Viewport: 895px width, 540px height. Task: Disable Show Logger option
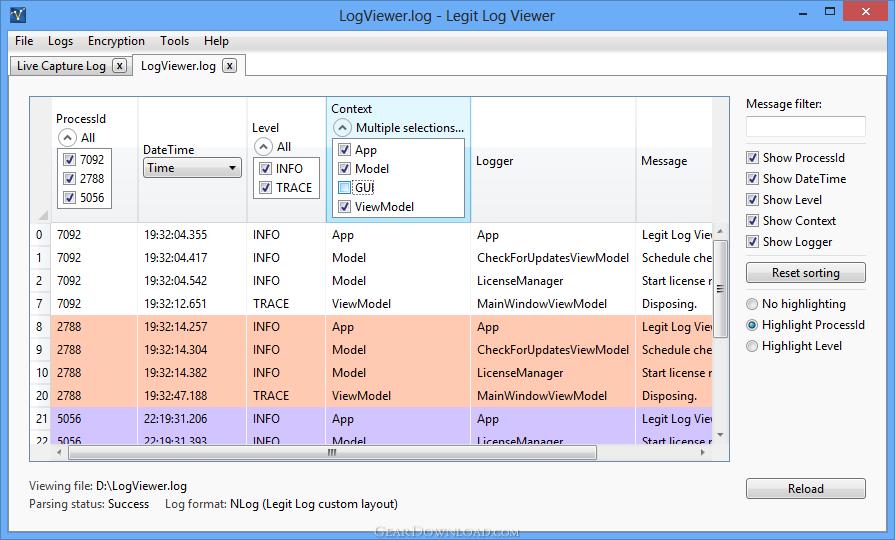point(753,241)
